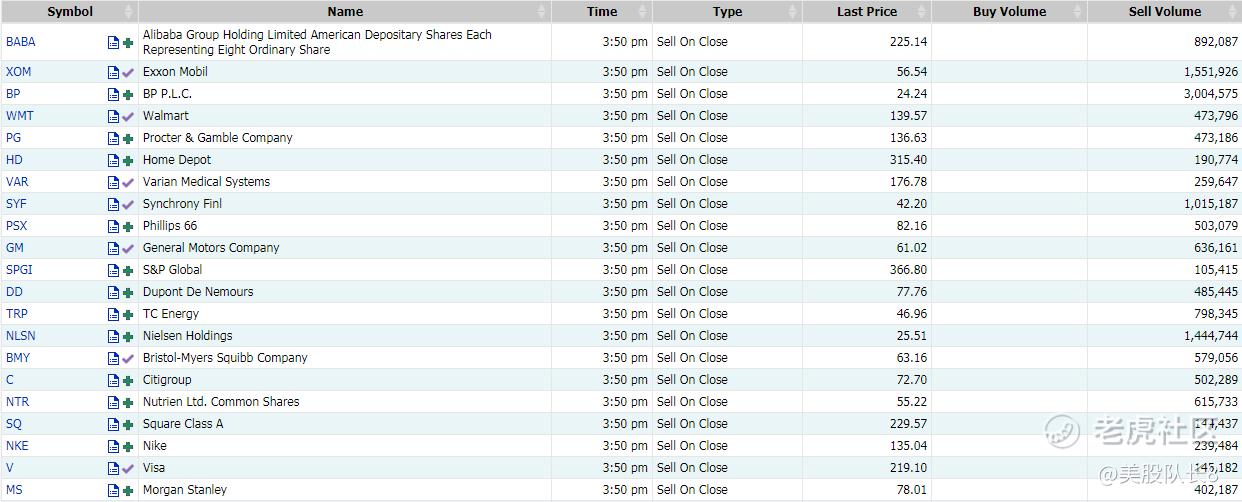Viewport: 1242px width, 502px height.
Task: Click the Symbol column sort arrows
Action: (x=128, y=12)
